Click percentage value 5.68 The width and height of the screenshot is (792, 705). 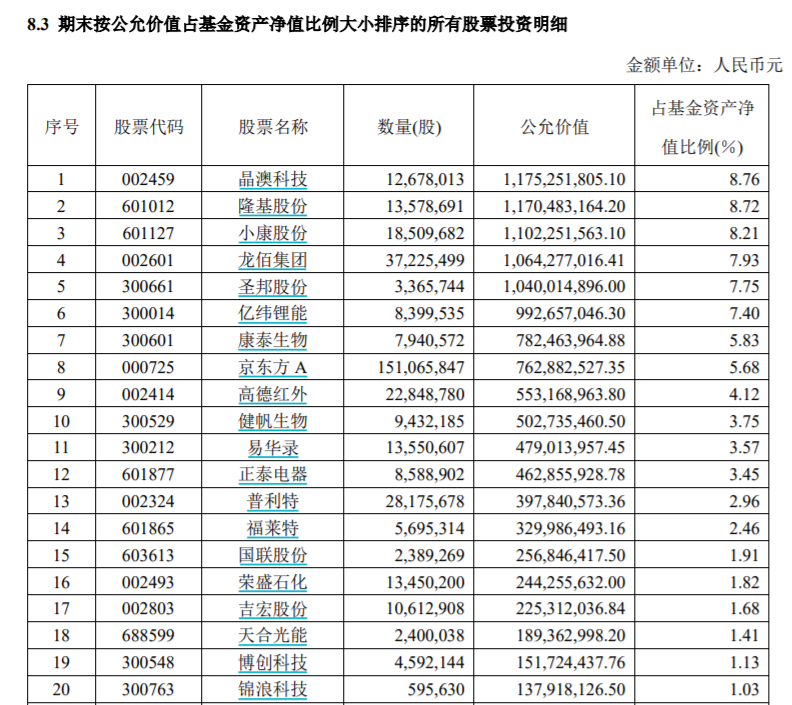pyautogui.click(x=744, y=367)
